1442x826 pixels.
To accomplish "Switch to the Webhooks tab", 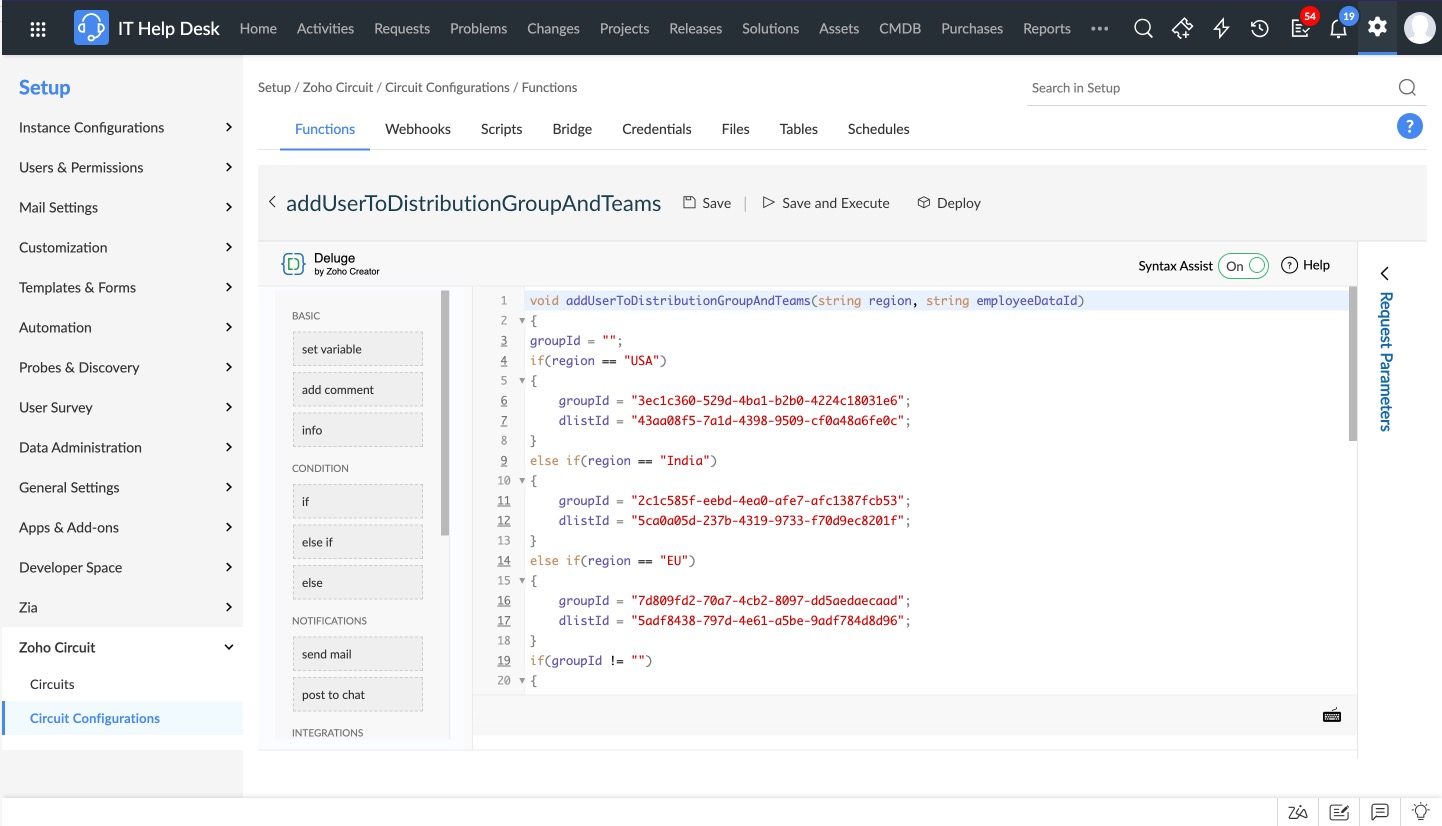I will [x=418, y=129].
